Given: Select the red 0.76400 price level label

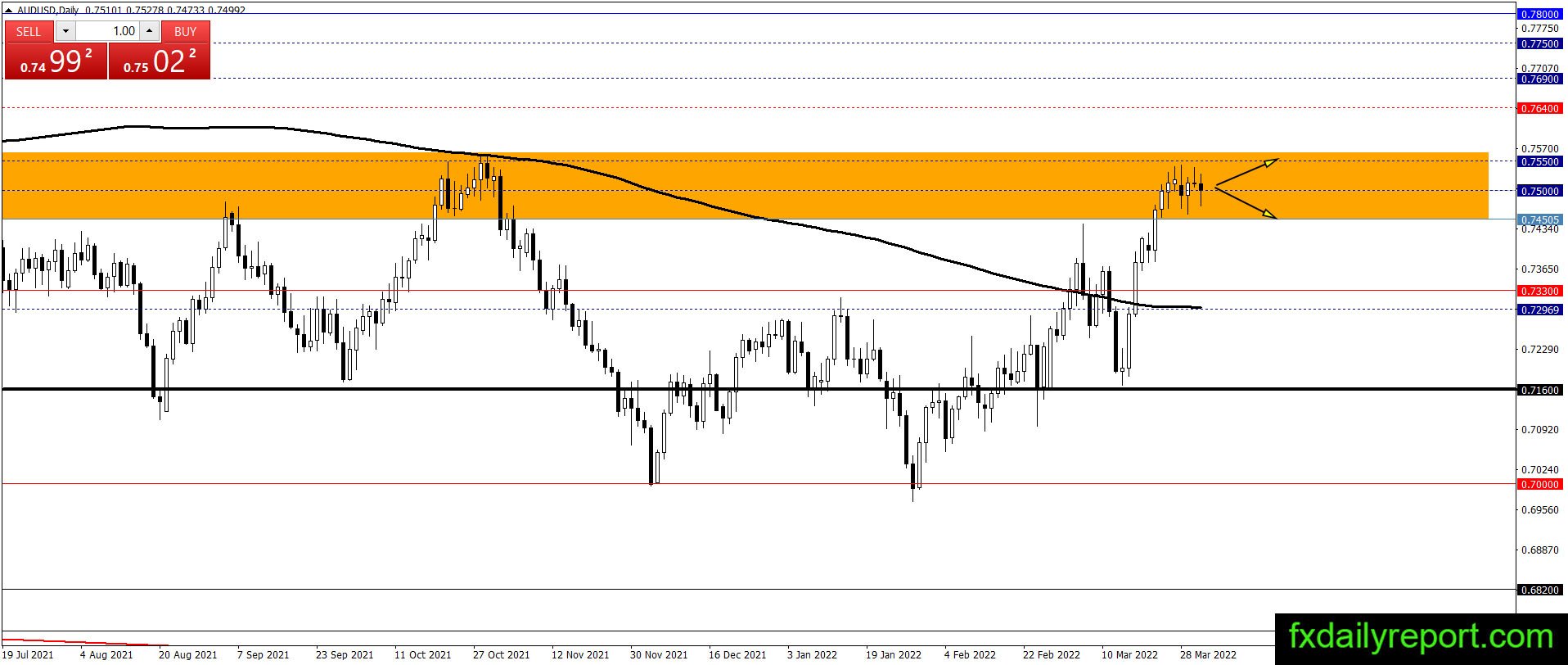Looking at the screenshot, I should pyautogui.click(x=1539, y=108).
